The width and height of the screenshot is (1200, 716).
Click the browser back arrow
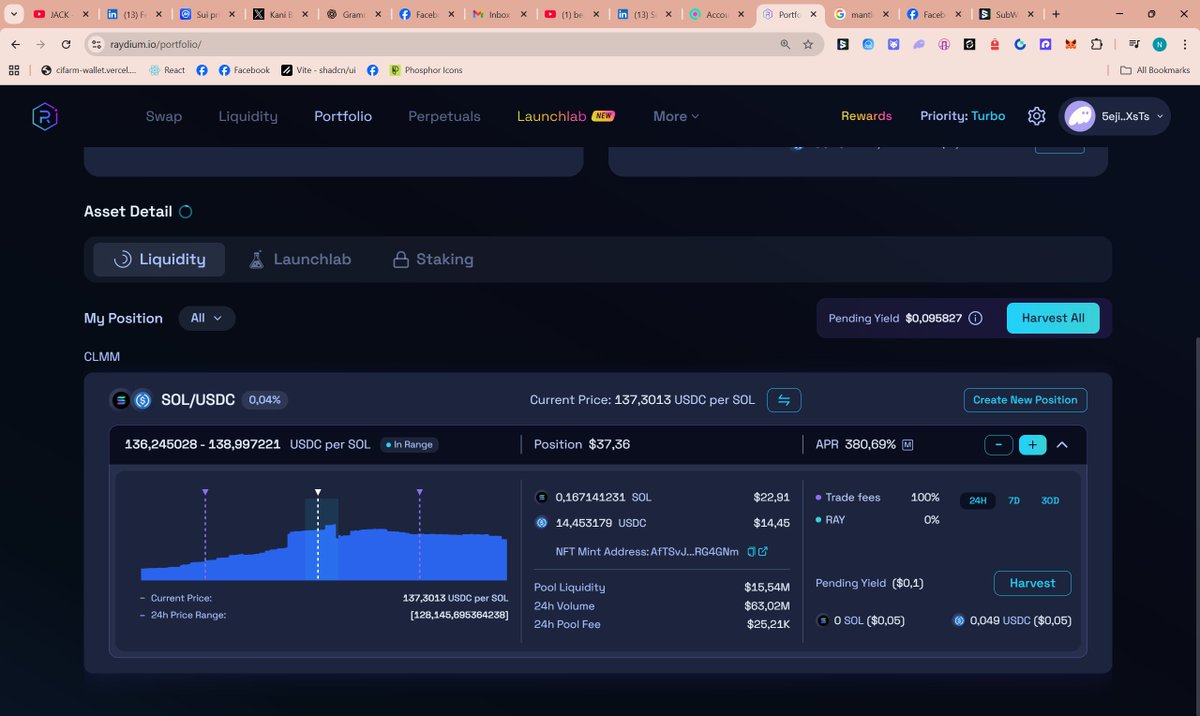pos(16,44)
